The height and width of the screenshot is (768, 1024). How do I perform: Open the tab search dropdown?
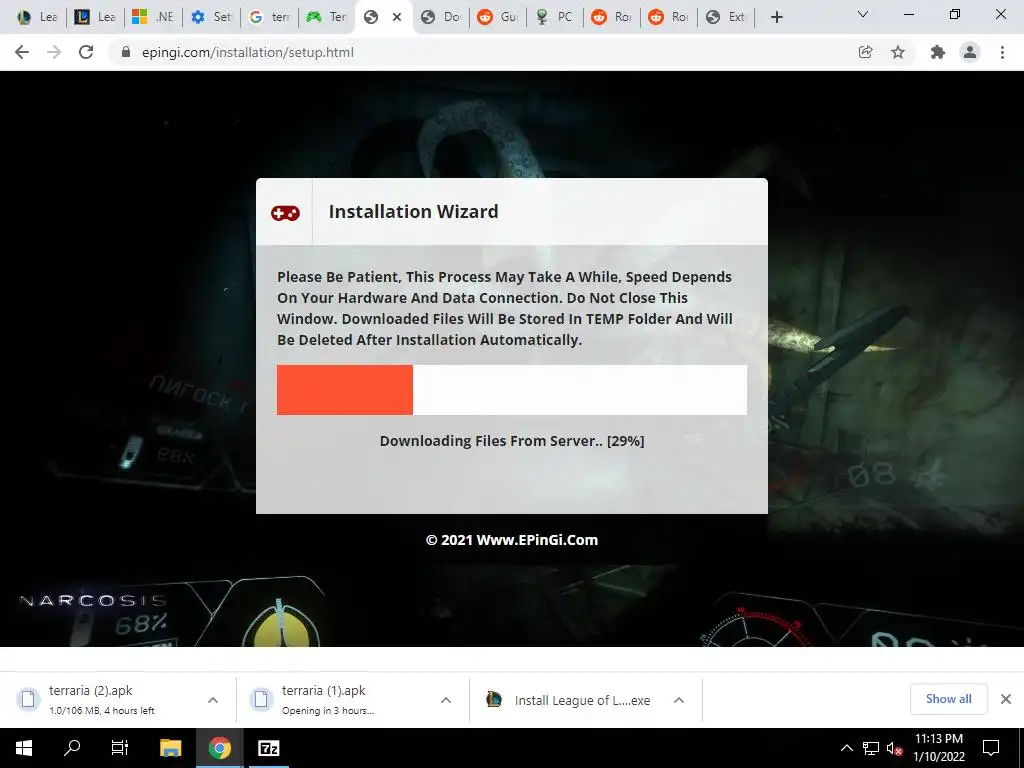(863, 14)
